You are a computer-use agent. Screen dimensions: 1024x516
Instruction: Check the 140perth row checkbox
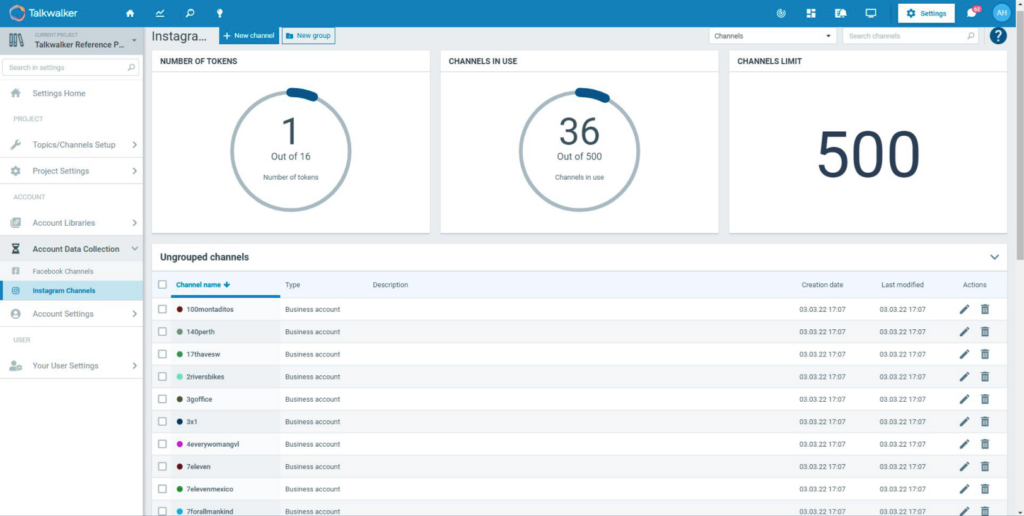tap(162, 332)
